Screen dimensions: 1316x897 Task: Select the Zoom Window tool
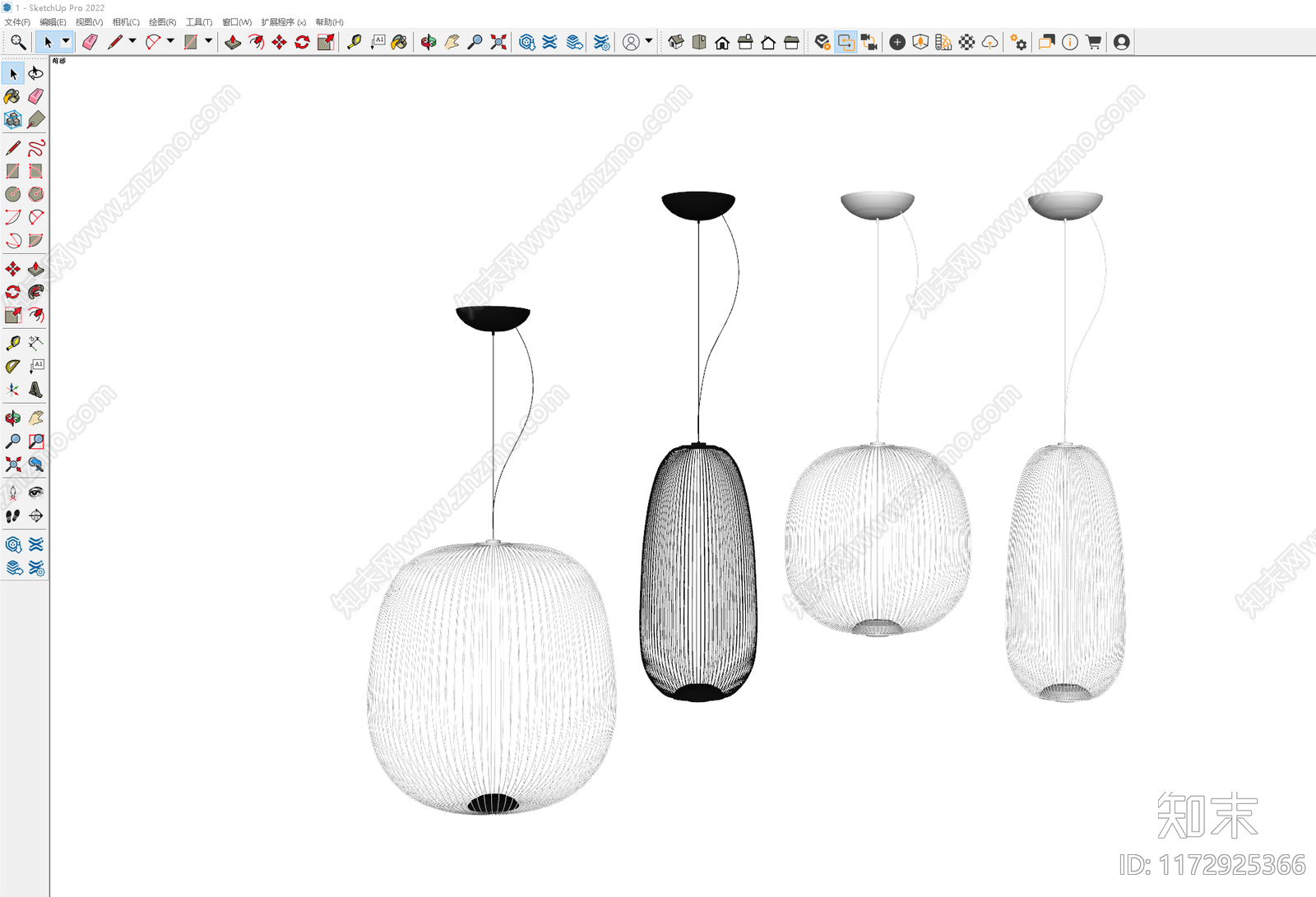(35, 442)
